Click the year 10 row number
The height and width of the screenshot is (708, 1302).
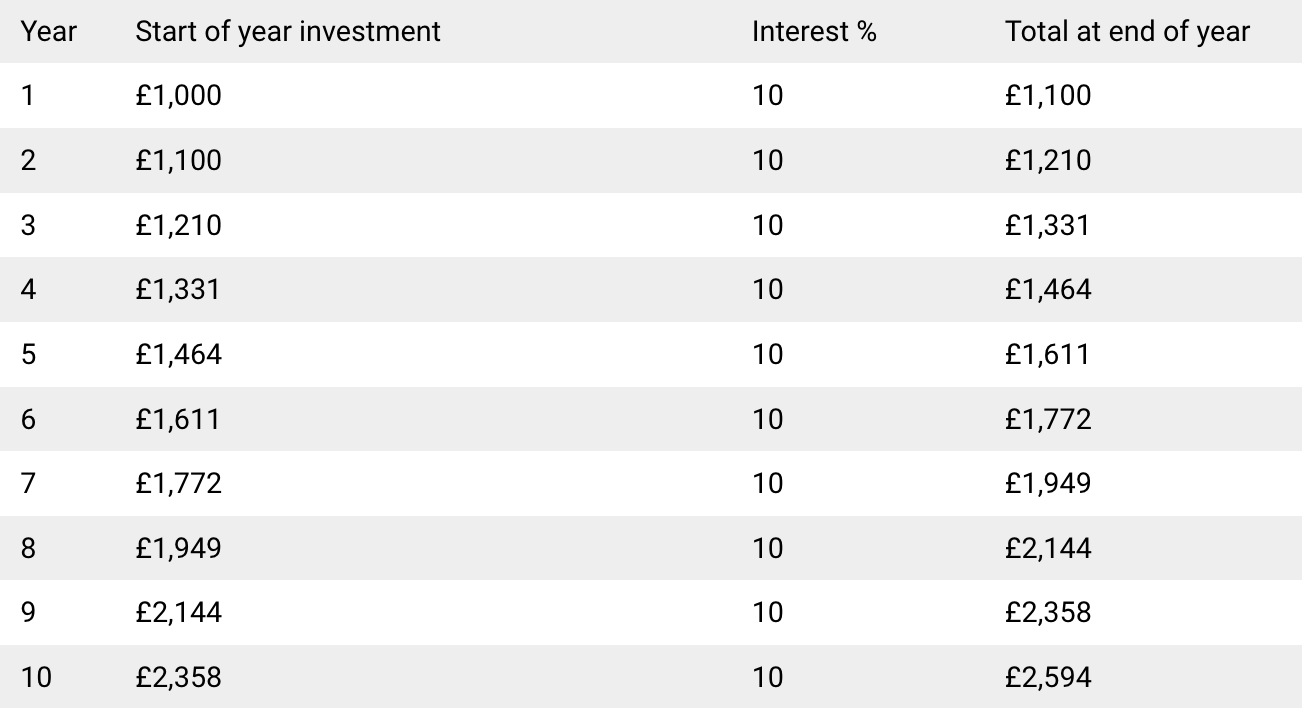(x=36, y=678)
